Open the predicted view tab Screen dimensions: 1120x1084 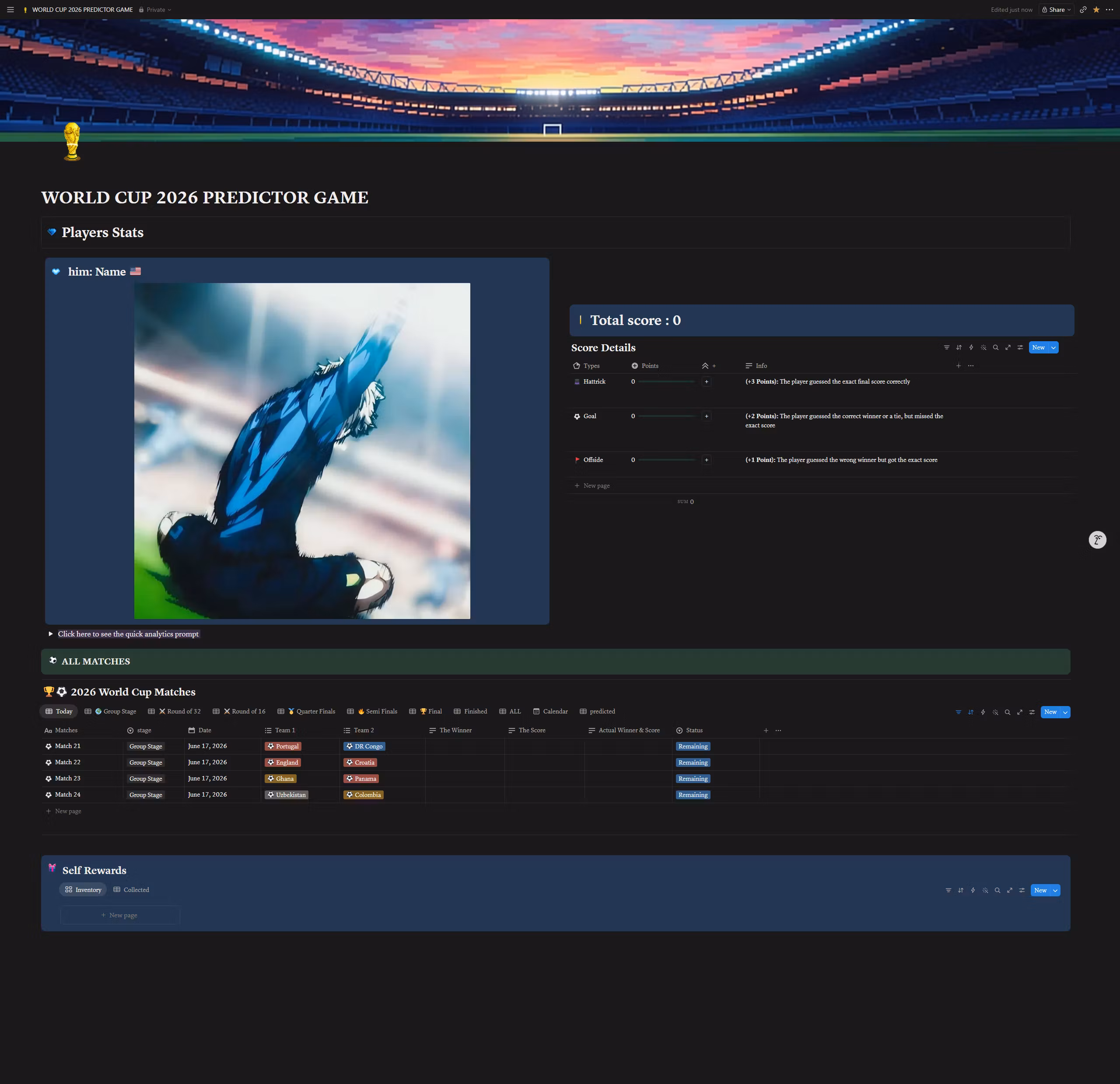pos(597,711)
